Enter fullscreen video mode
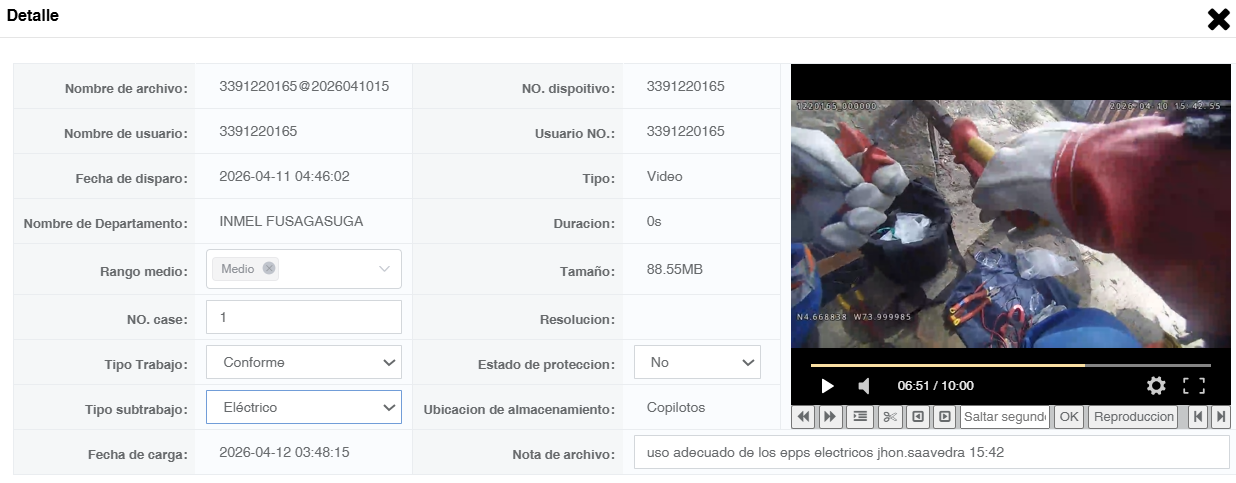This screenshot has width=1236, height=483. point(1194,386)
